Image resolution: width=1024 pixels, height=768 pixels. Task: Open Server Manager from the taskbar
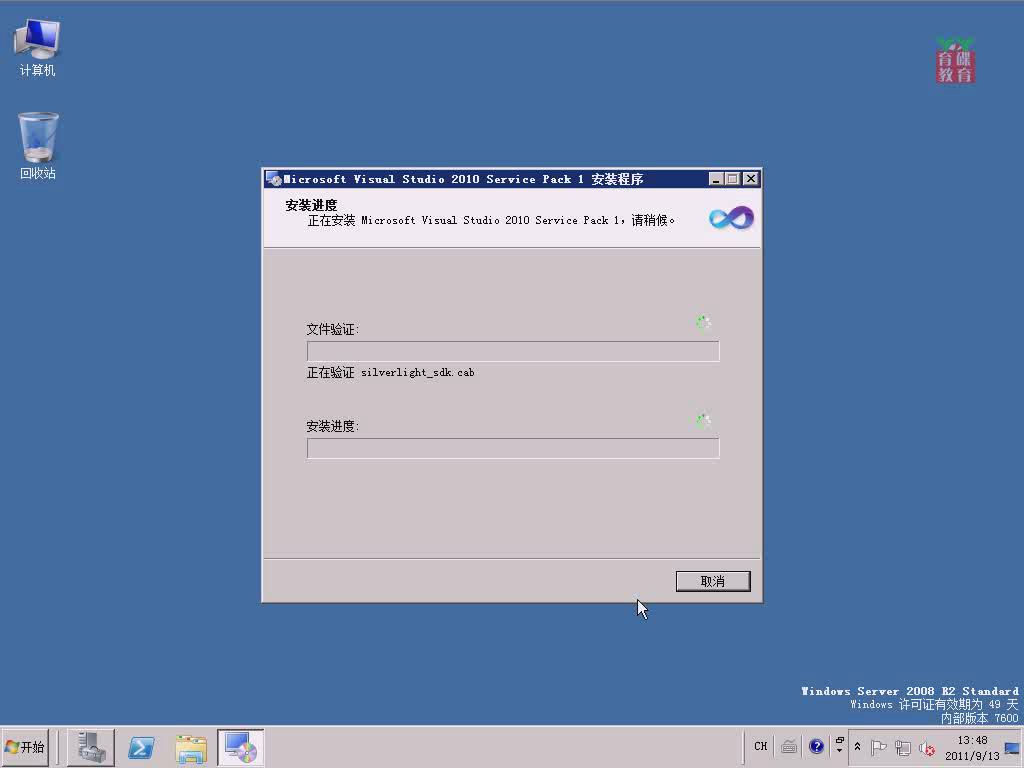(x=91, y=747)
